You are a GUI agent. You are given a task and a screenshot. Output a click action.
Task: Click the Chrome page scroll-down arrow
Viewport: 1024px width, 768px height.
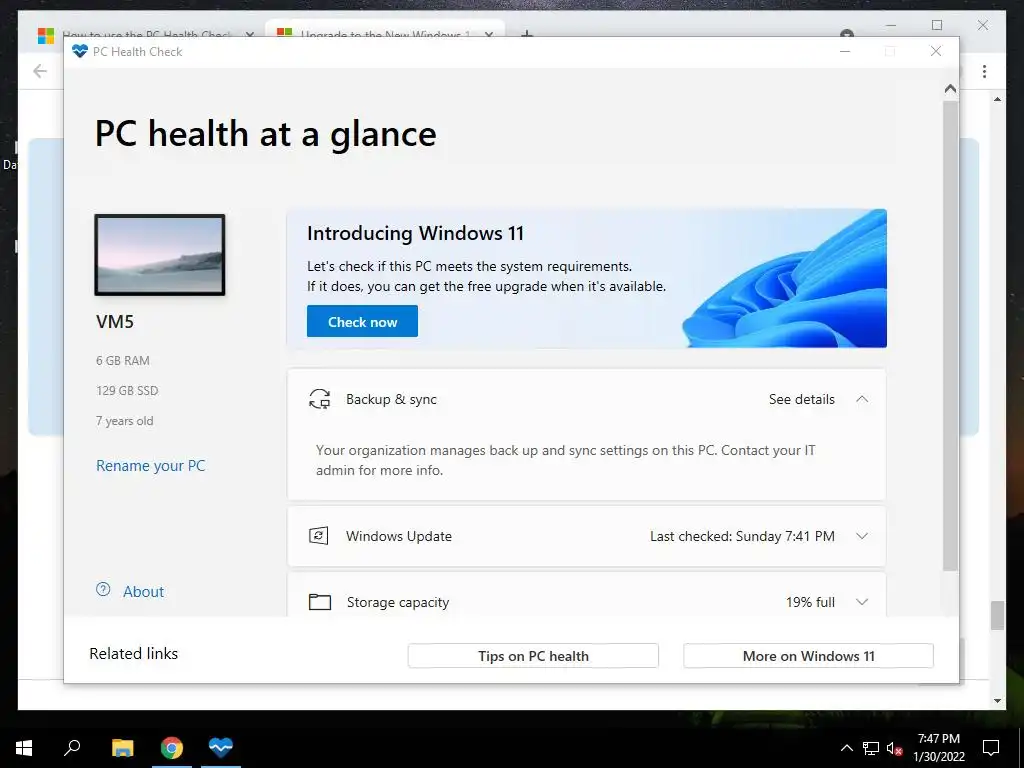[x=997, y=701]
